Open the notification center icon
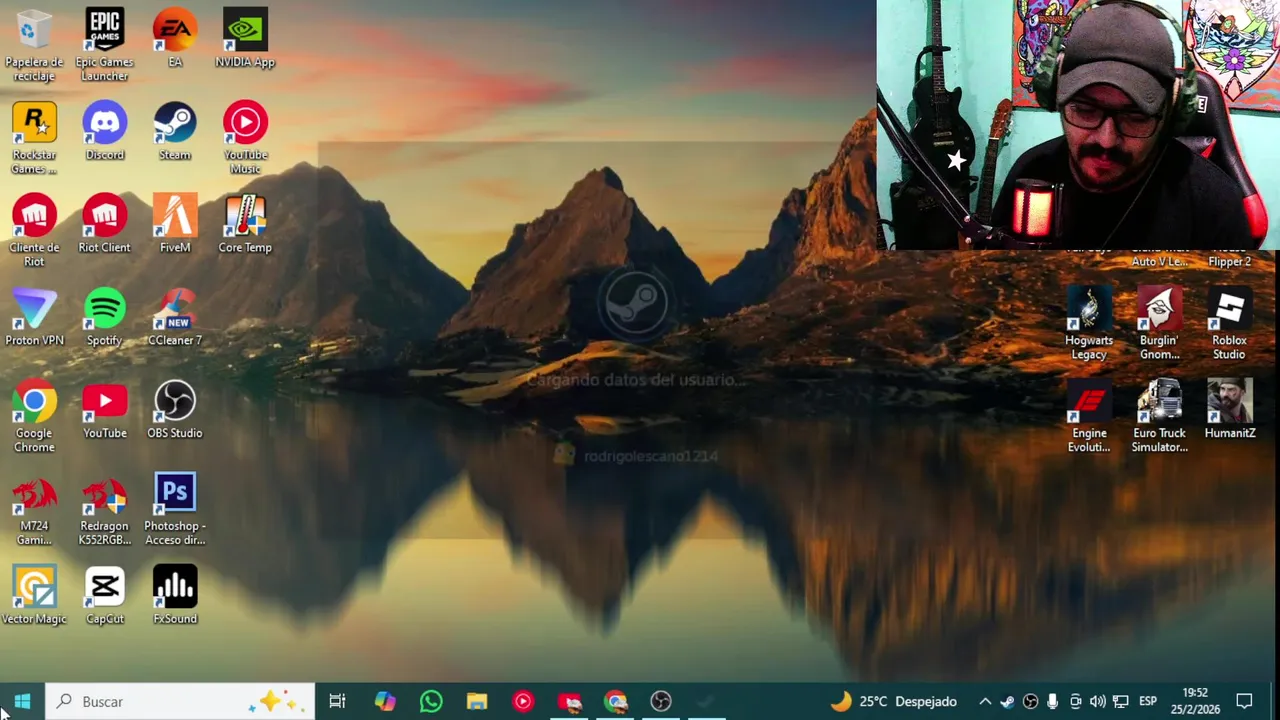 (1245, 701)
